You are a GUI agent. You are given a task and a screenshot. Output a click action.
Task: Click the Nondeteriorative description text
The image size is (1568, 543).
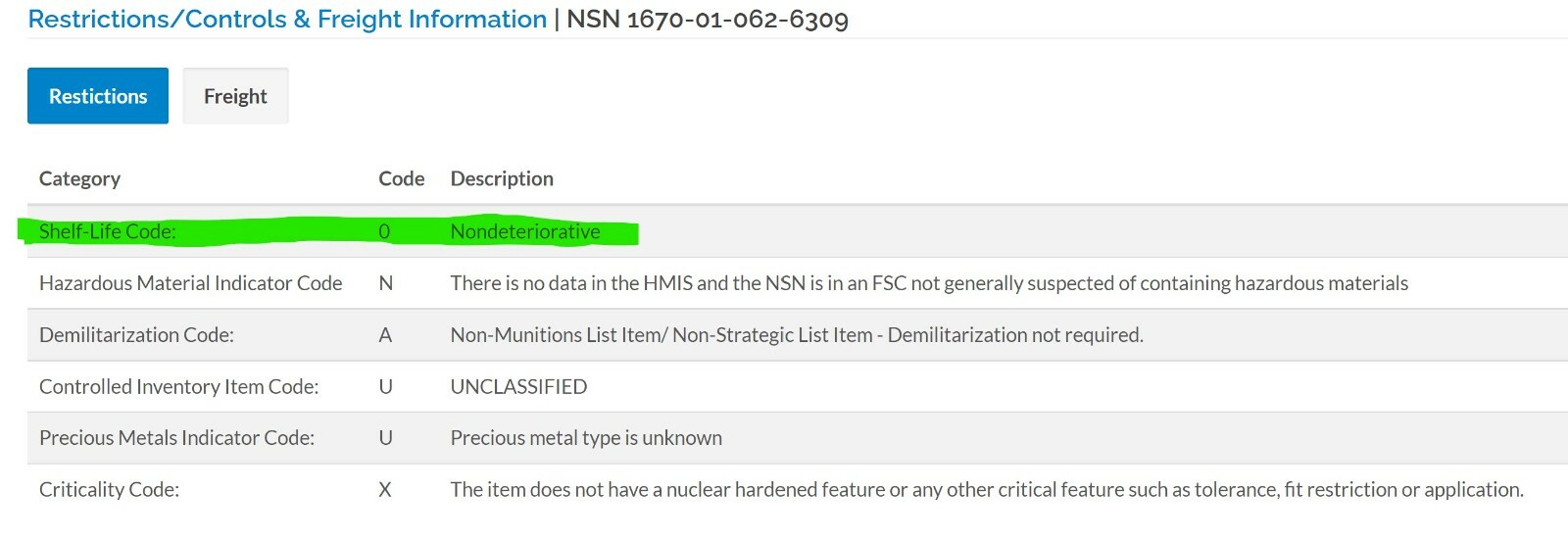(525, 231)
